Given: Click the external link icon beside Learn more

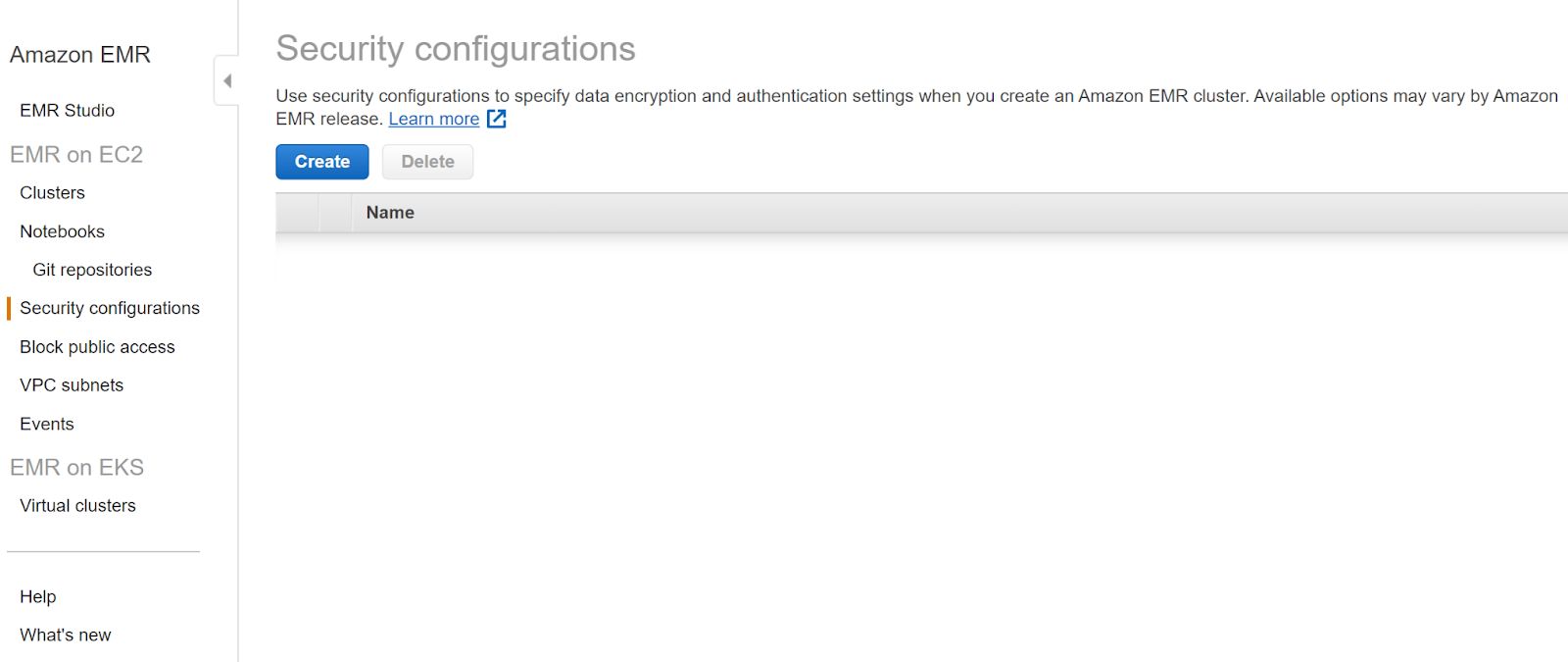Looking at the screenshot, I should click(497, 119).
